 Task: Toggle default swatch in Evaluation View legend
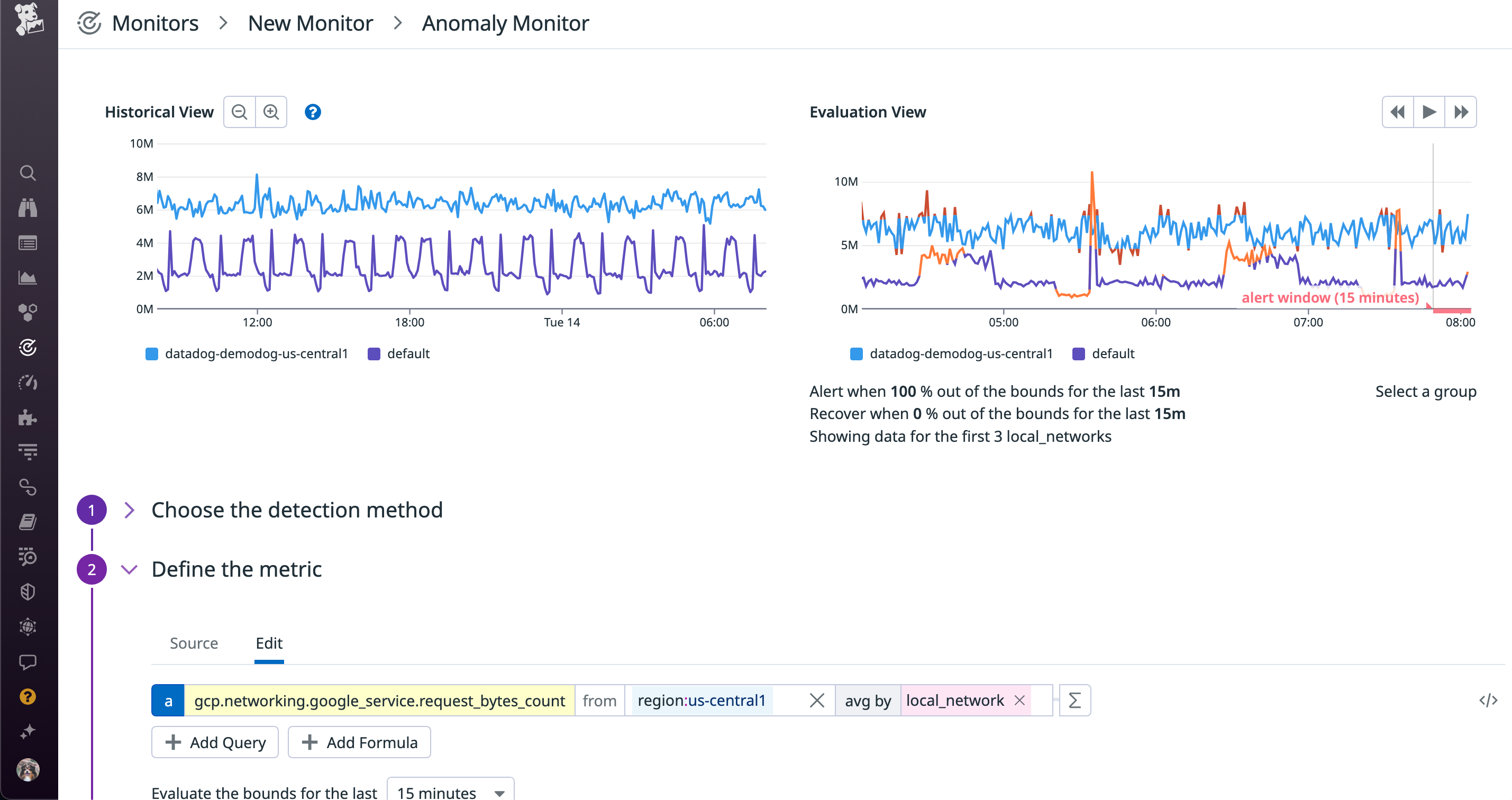(1078, 353)
